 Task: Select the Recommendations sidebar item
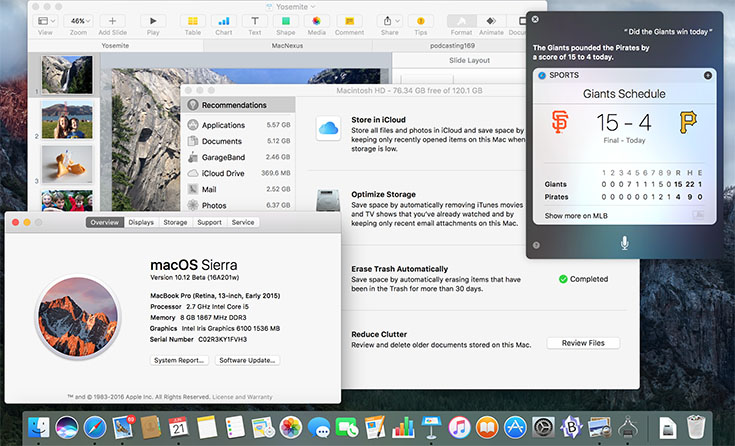click(238, 105)
